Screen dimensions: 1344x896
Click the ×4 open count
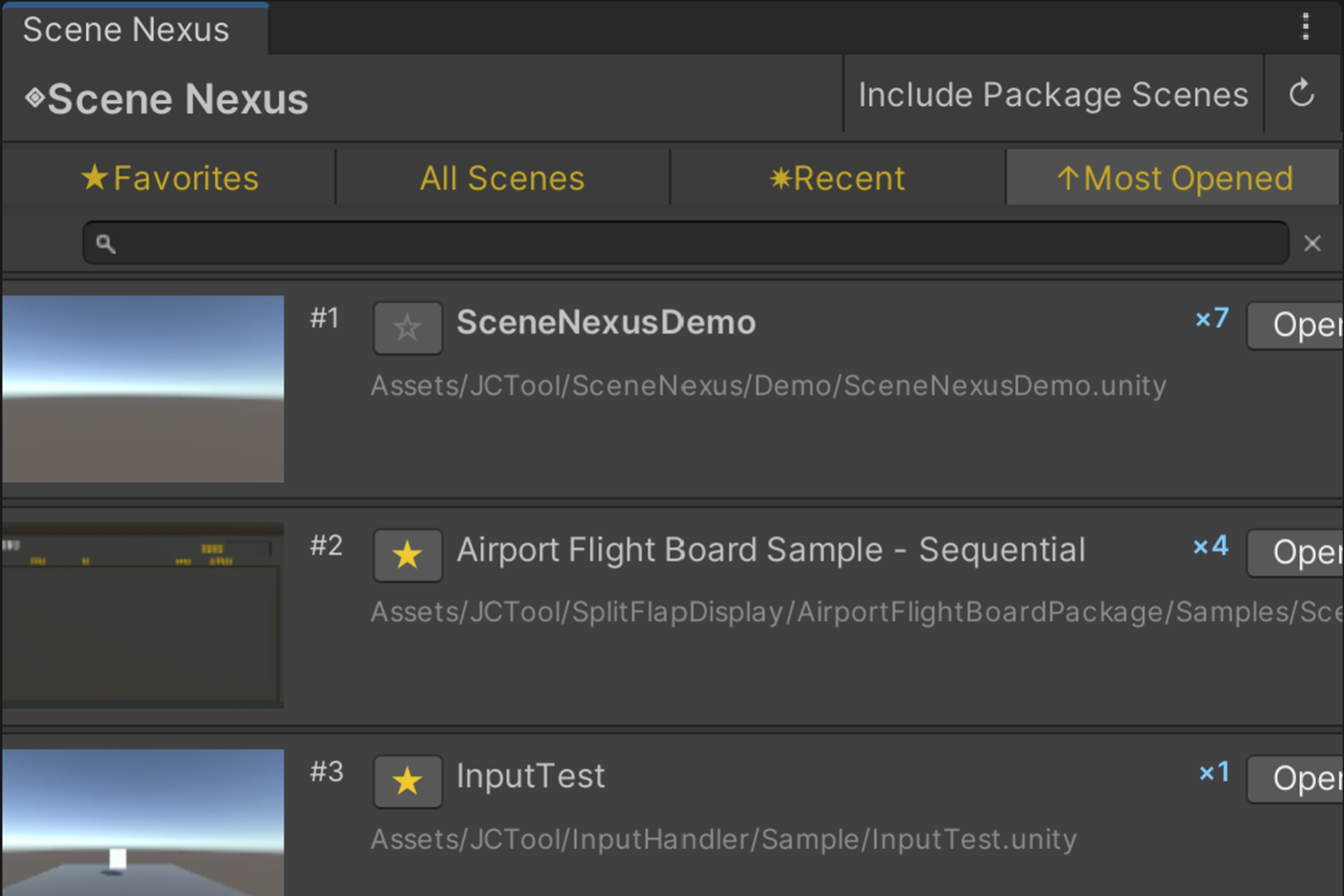click(x=1211, y=546)
